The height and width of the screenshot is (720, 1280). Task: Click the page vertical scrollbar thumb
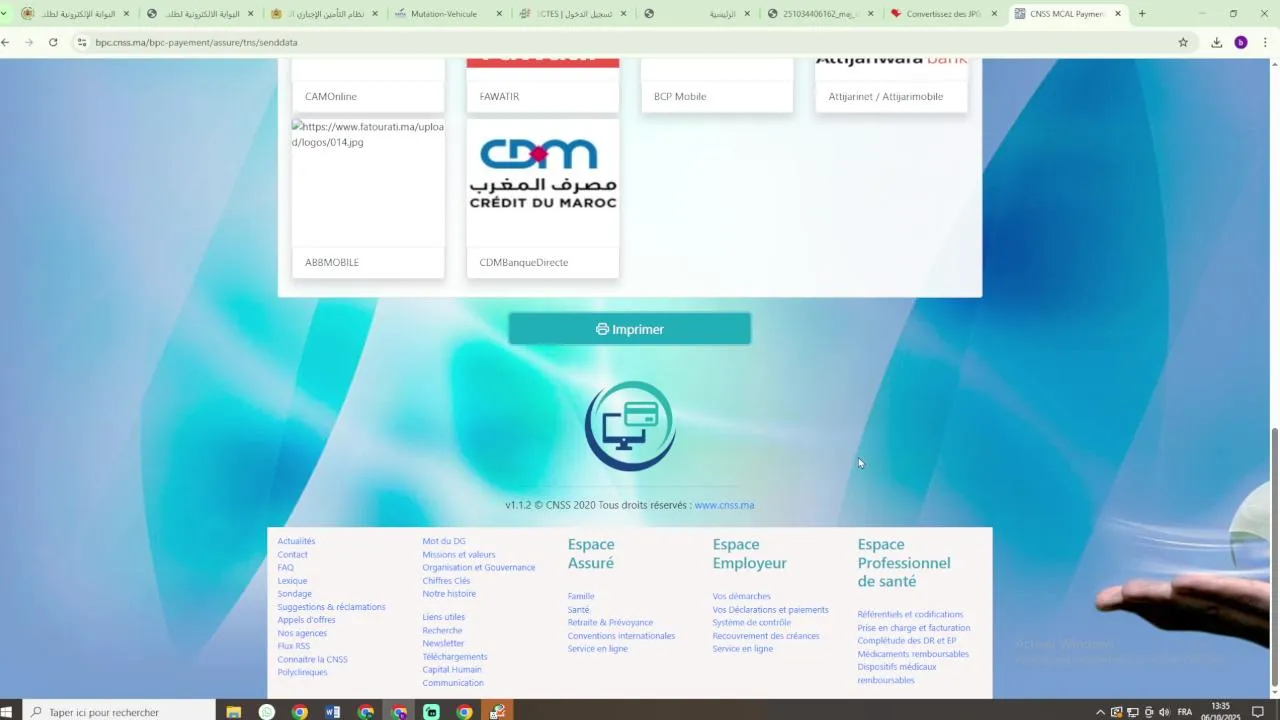1274,558
